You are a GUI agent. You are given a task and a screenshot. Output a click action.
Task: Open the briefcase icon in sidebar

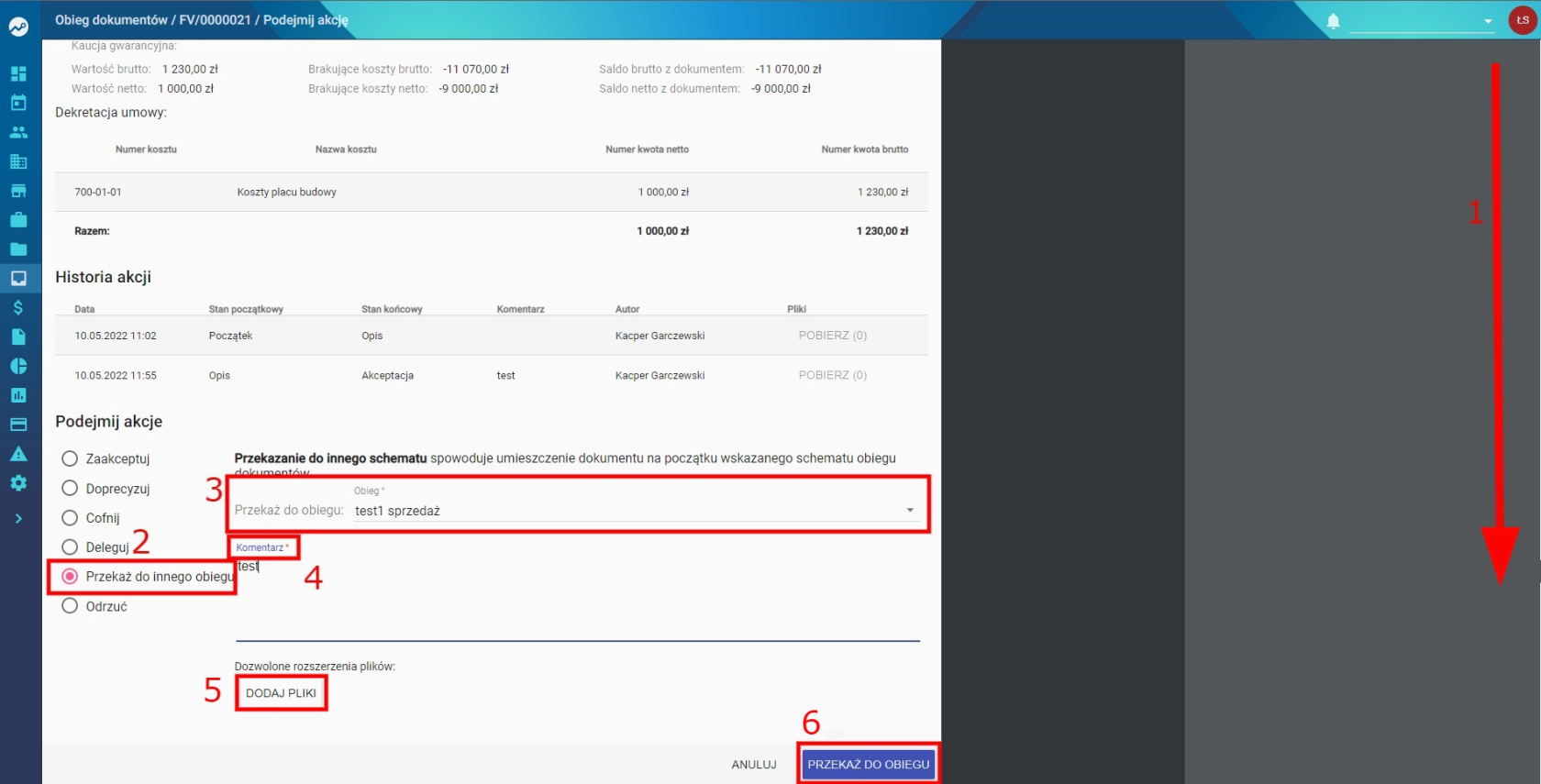pos(18,220)
